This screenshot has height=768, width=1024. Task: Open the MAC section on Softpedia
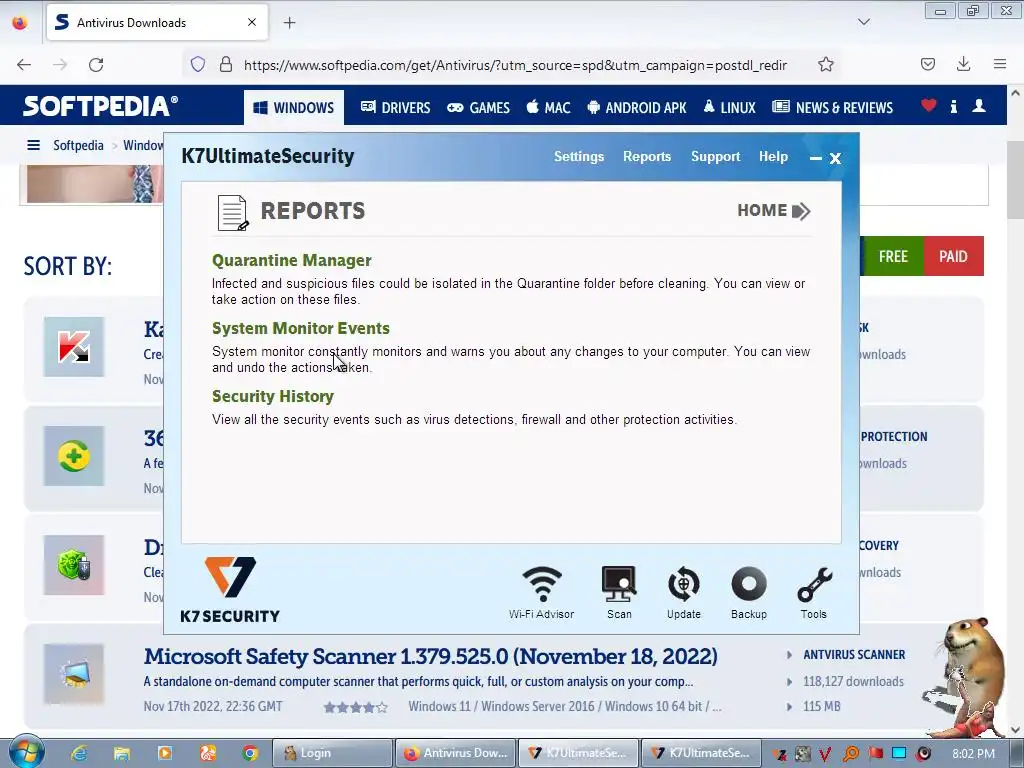(549, 108)
